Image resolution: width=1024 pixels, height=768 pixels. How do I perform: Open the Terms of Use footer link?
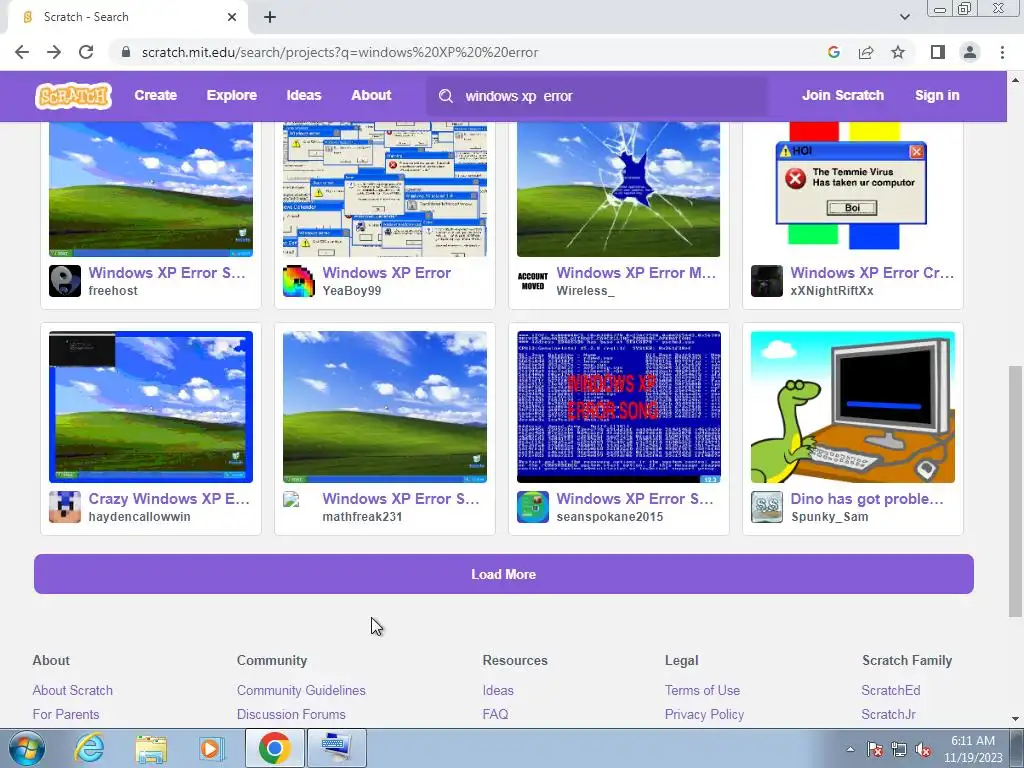click(702, 690)
